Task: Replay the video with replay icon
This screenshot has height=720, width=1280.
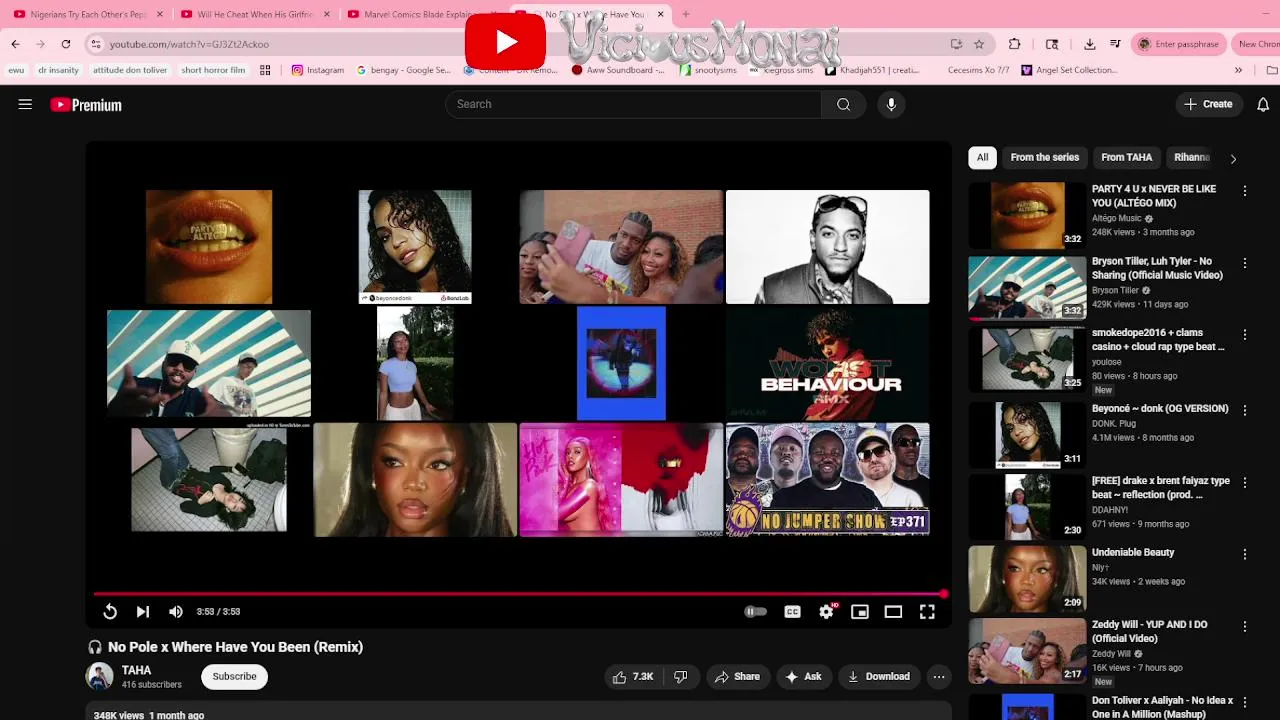Action: coord(110,612)
